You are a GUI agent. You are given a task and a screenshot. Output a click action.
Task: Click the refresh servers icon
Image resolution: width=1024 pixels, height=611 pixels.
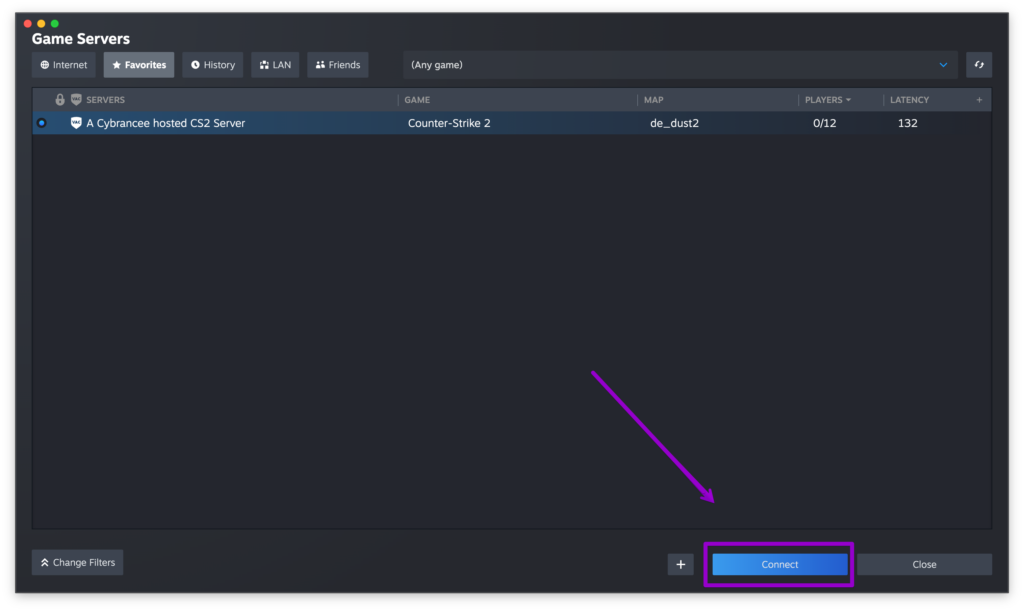tap(978, 64)
